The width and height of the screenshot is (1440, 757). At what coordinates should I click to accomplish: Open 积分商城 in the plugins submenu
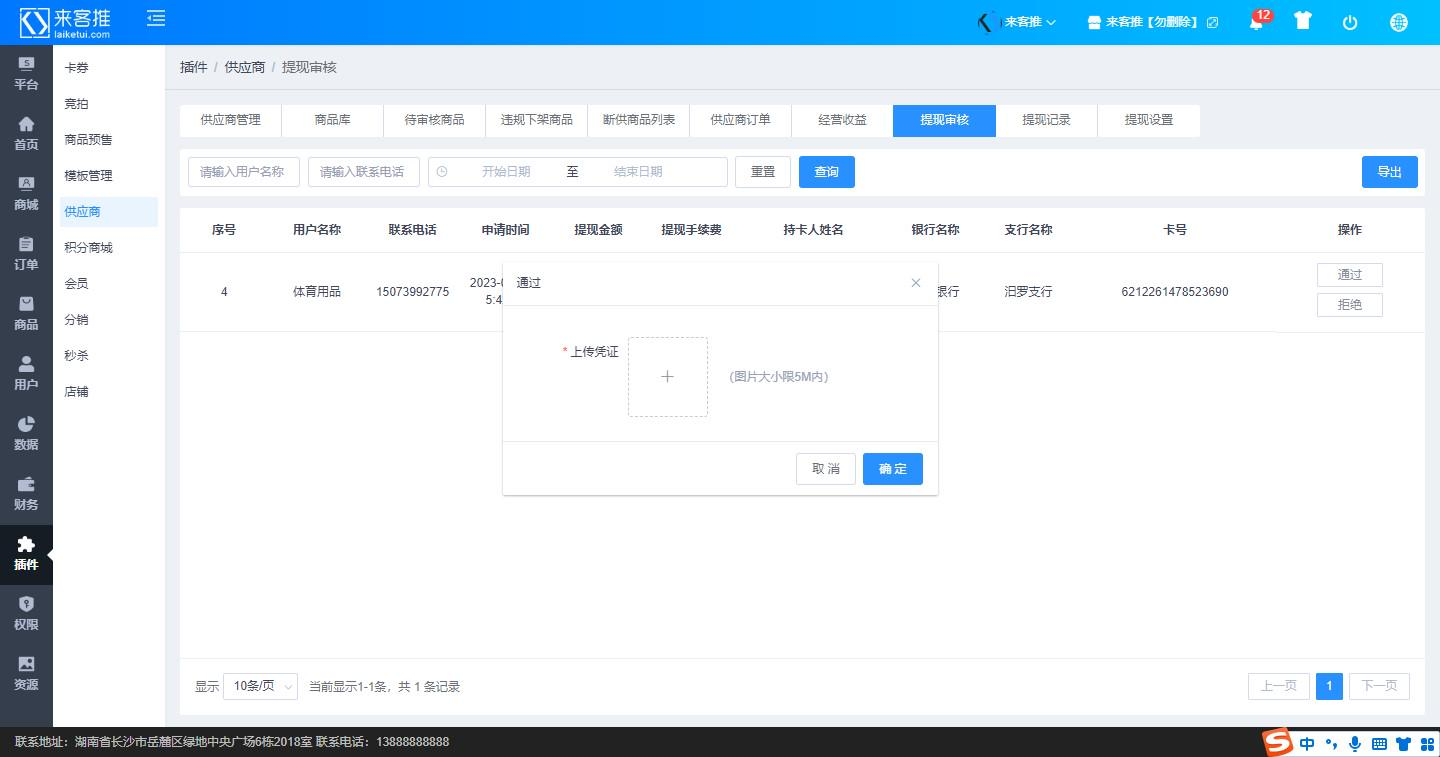click(x=107, y=248)
